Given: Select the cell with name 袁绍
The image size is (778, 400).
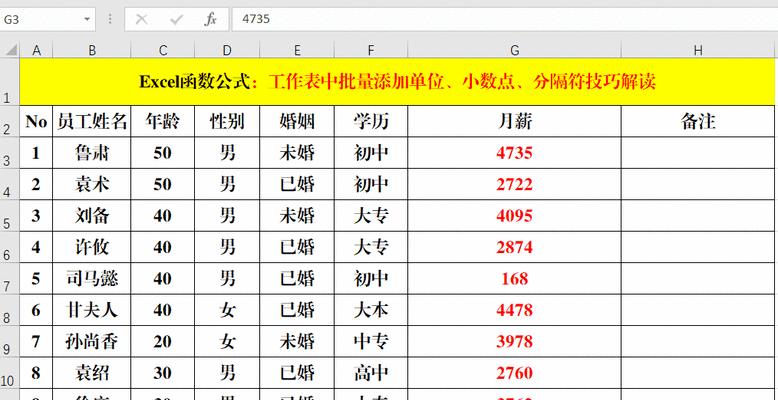Looking at the screenshot, I should click(x=92, y=373).
